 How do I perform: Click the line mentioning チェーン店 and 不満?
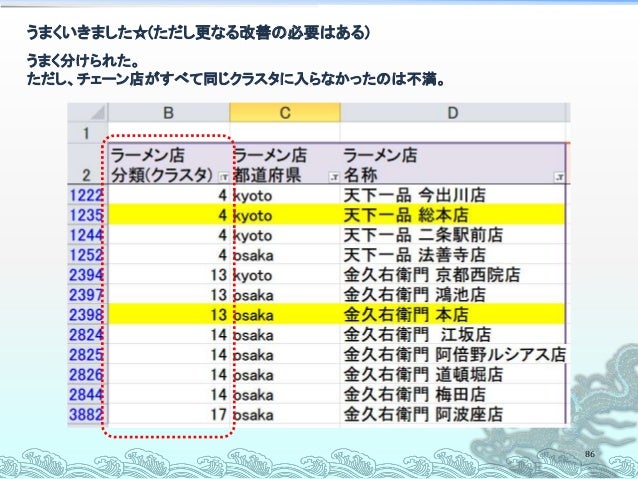point(236,79)
